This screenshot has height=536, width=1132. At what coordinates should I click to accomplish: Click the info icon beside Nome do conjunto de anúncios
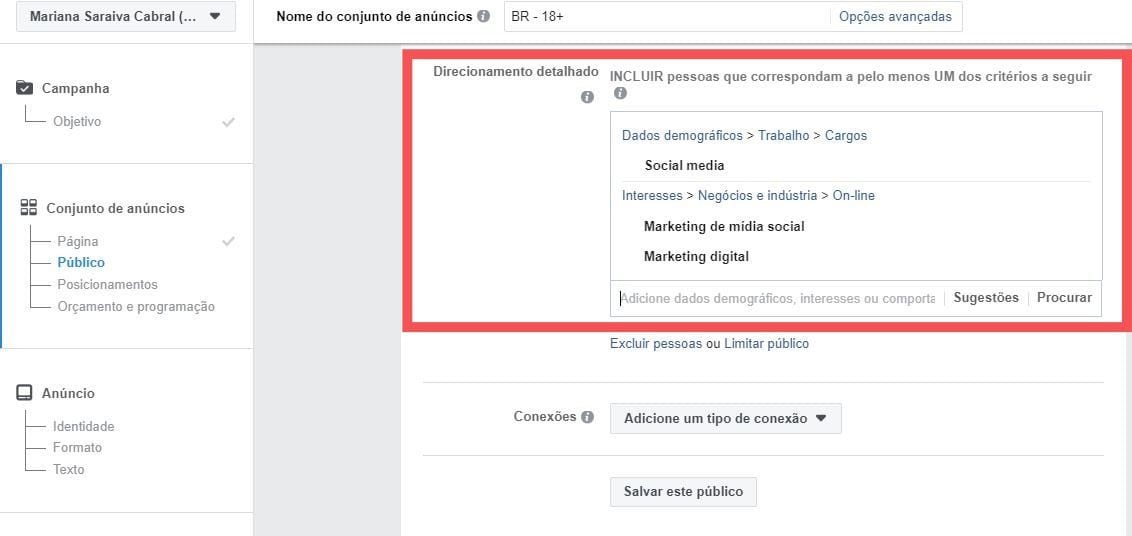point(483,17)
